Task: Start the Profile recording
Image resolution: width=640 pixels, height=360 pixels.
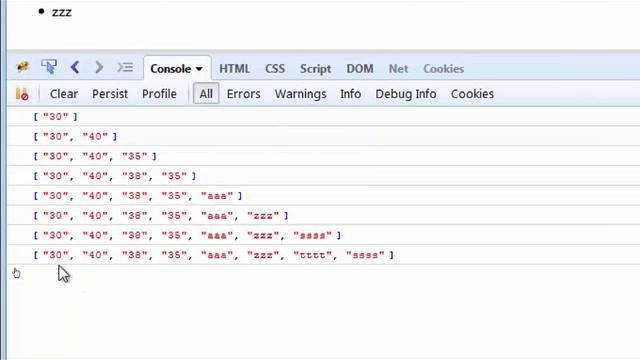Action: pyautogui.click(x=159, y=94)
